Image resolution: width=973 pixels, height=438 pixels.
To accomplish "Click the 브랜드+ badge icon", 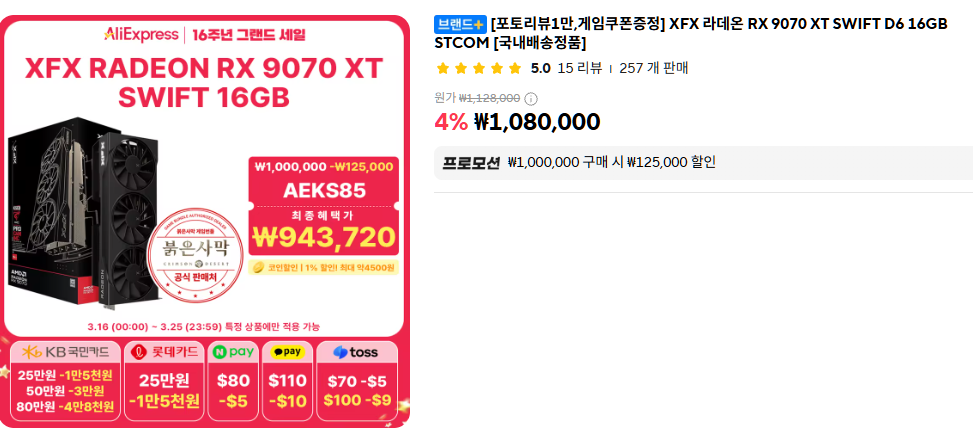I will click(461, 24).
